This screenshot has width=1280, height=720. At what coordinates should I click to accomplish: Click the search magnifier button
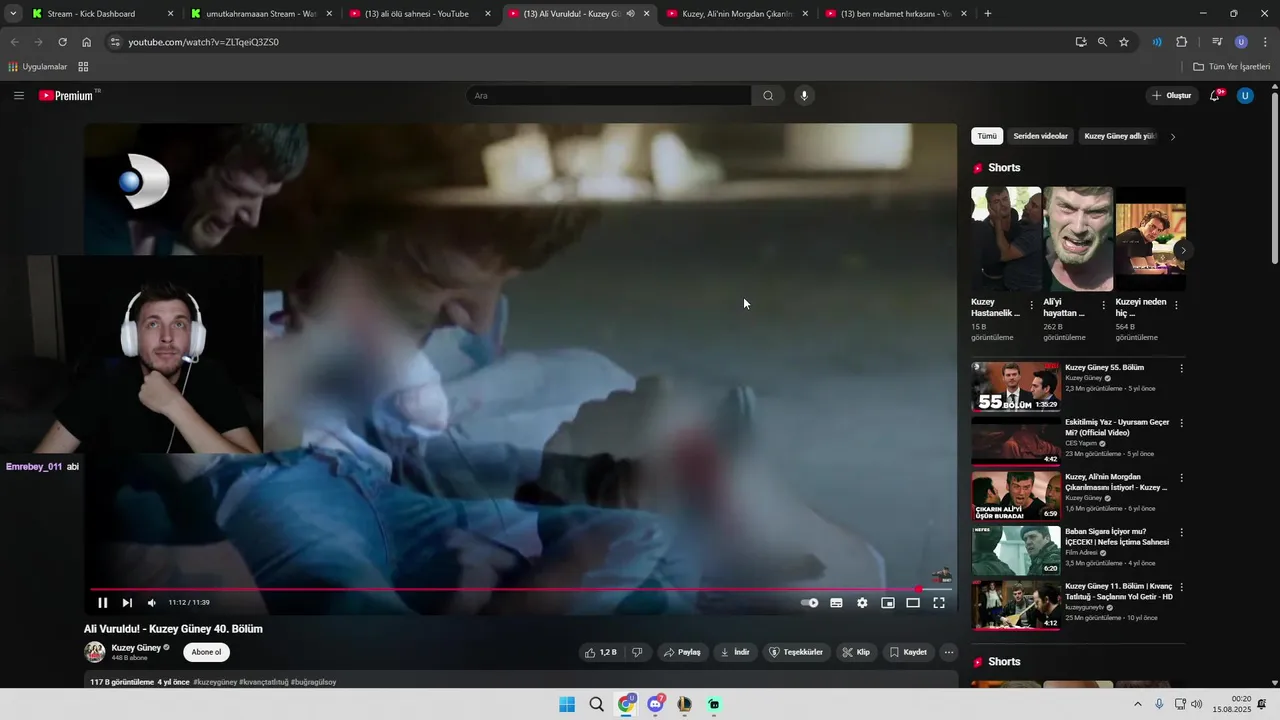768,96
